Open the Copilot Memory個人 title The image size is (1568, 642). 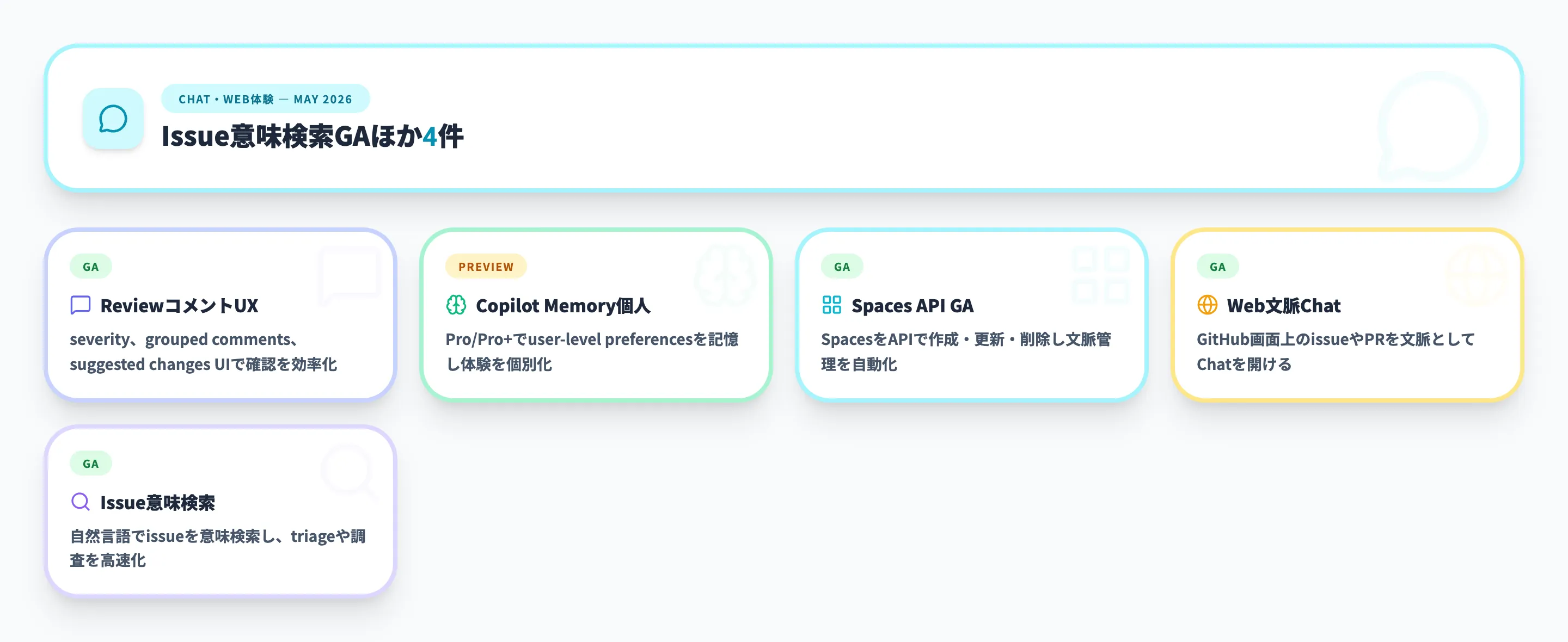(x=563, y=305)
